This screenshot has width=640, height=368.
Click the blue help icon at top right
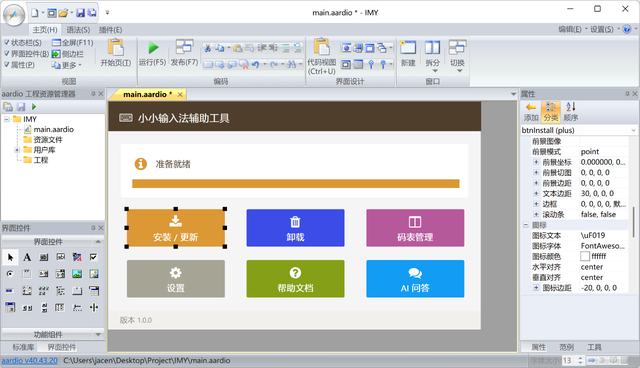[627, 29]
